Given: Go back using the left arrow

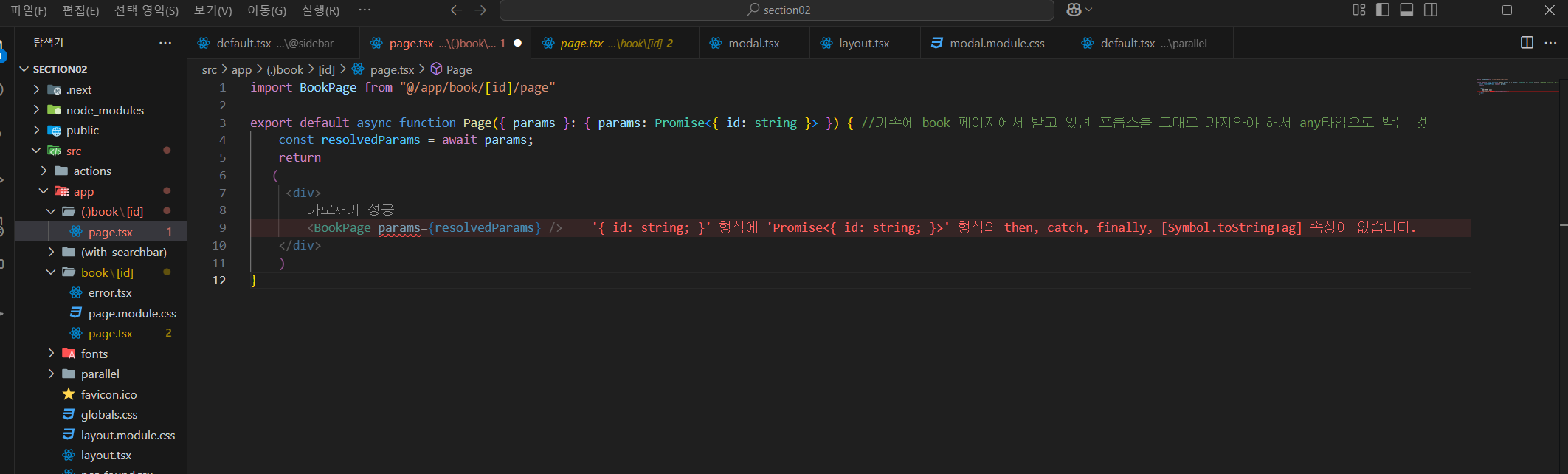Looking at the screenshot, I should tap(456, 10).
